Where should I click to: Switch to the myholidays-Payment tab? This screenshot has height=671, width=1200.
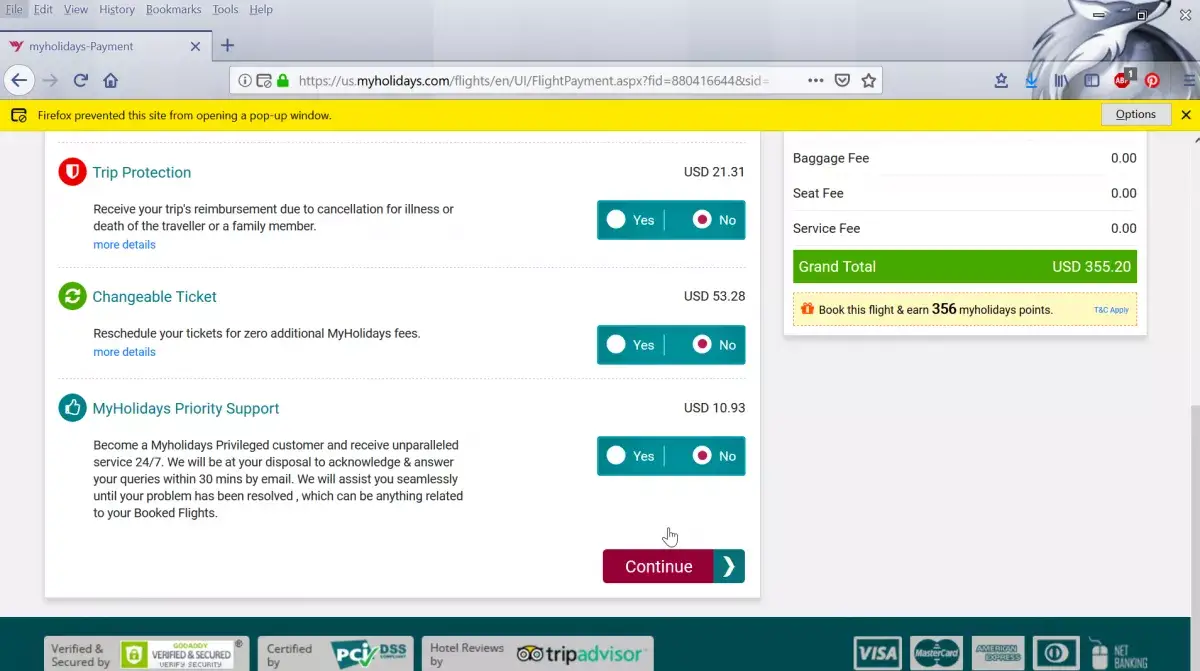click(105, 46)
